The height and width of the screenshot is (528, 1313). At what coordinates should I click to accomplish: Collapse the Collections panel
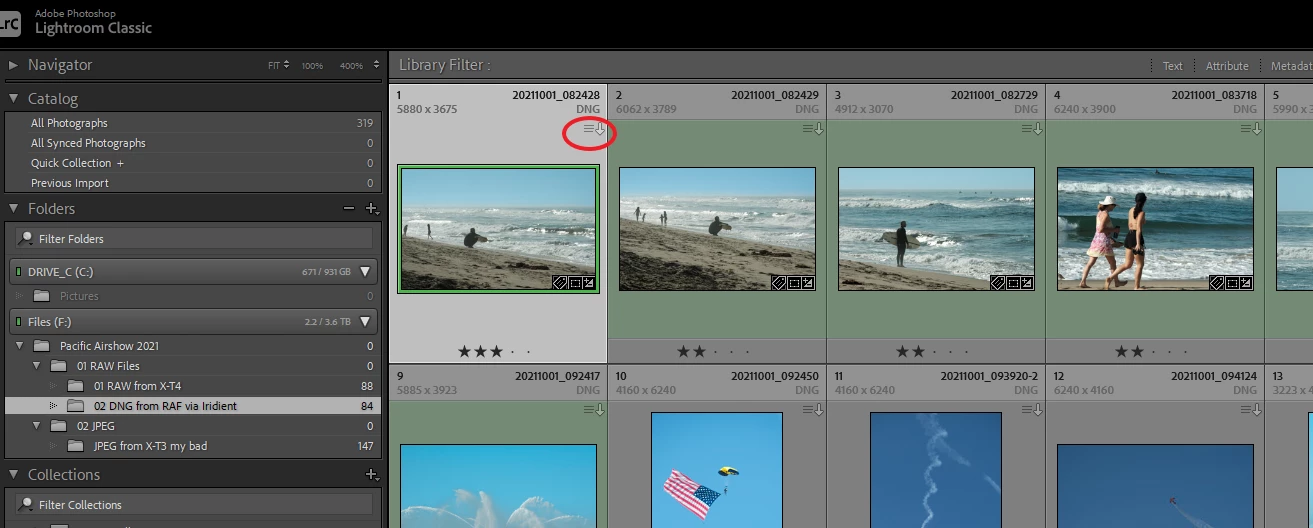[13, 475]
